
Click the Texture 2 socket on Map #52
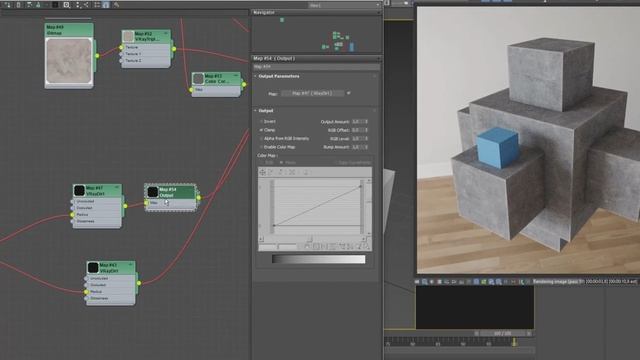tap(121, 60)
